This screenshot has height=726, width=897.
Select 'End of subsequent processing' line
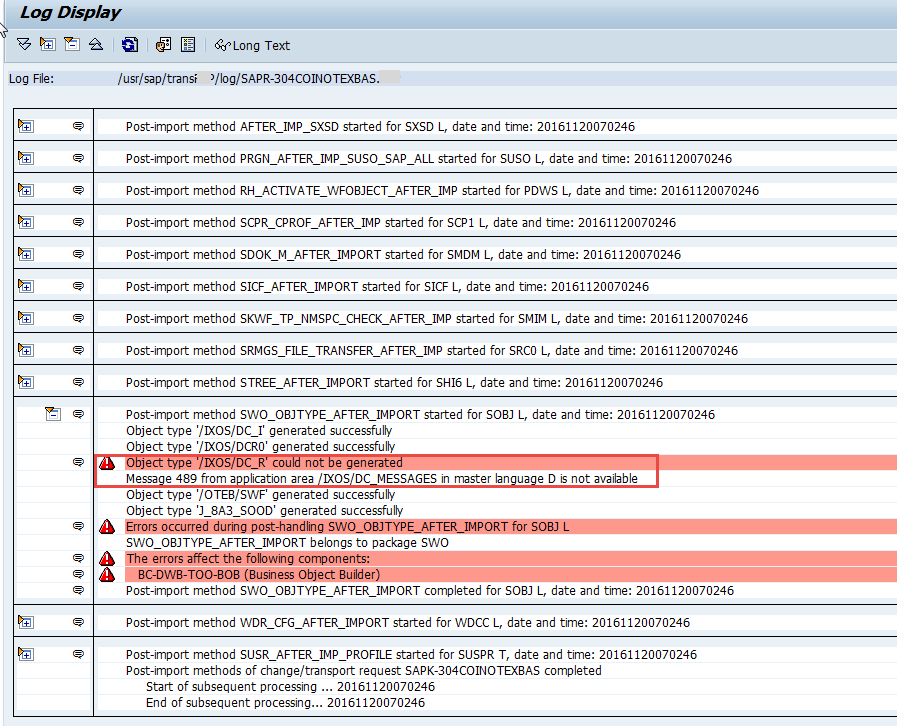coord(285,703)
